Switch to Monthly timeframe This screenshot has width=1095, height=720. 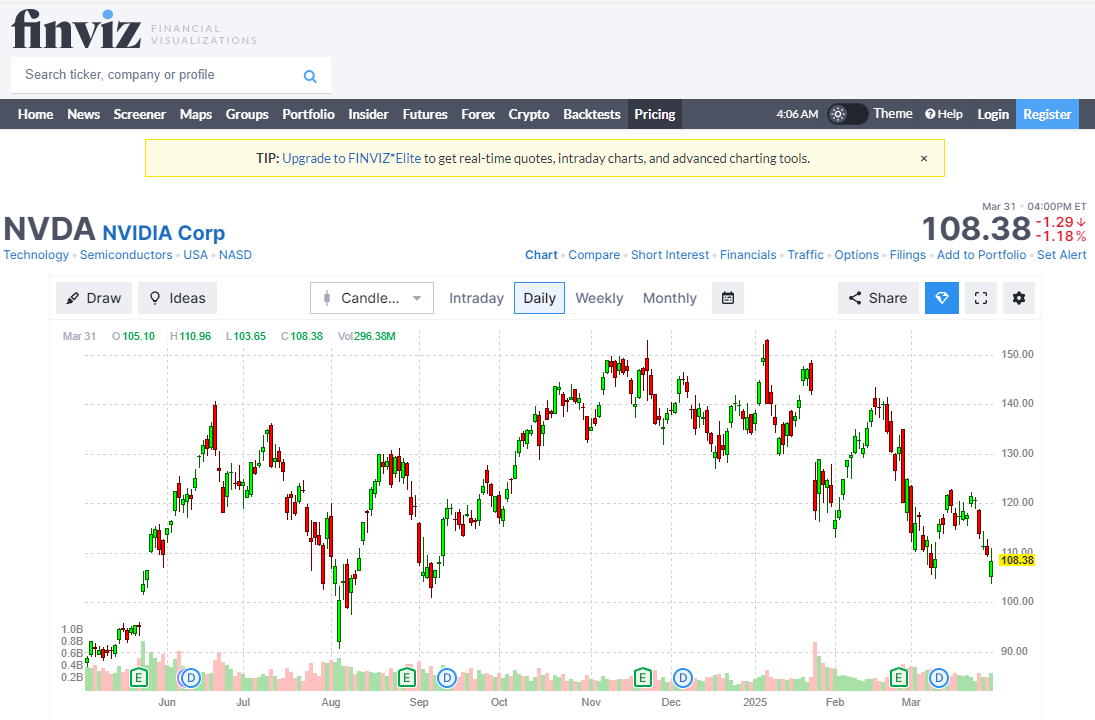point(670,298)
